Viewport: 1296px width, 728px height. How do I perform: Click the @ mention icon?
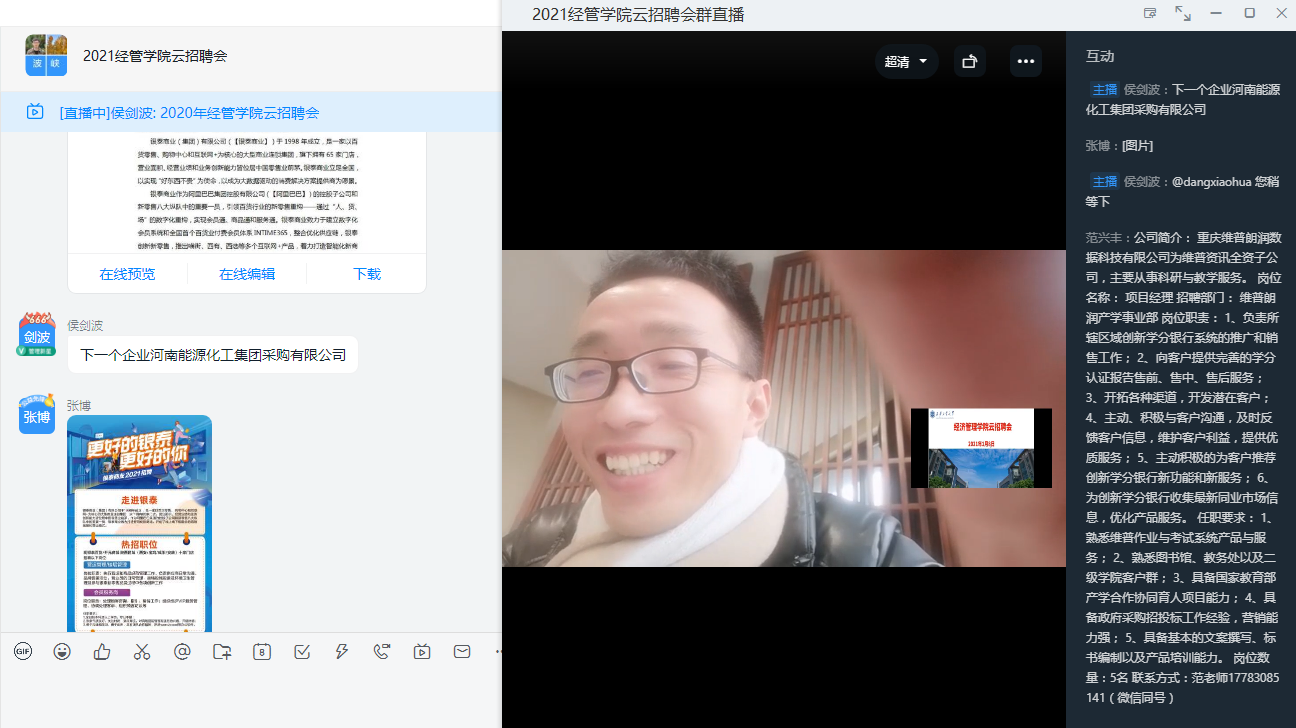tap(182, 652)
